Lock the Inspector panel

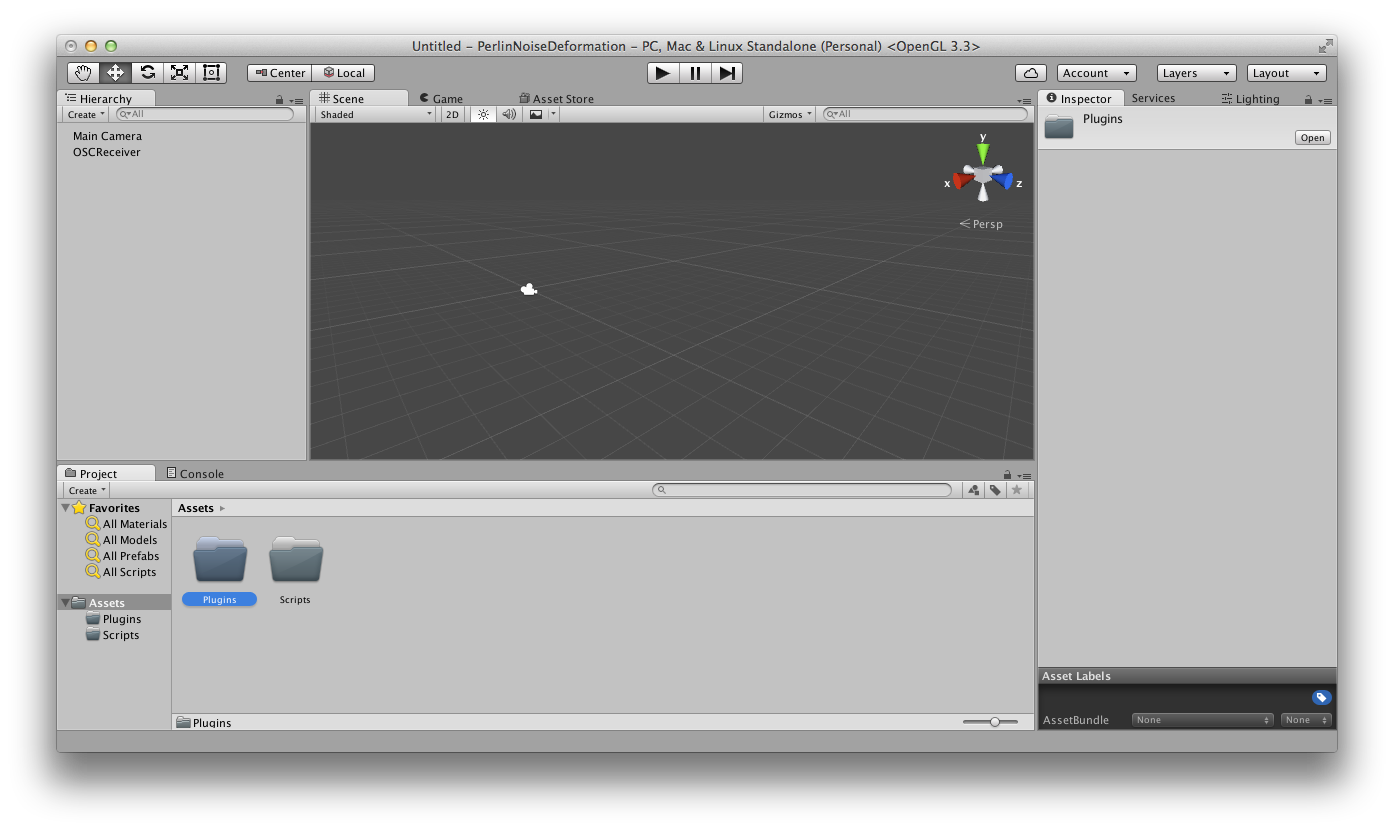point(1308,99)
